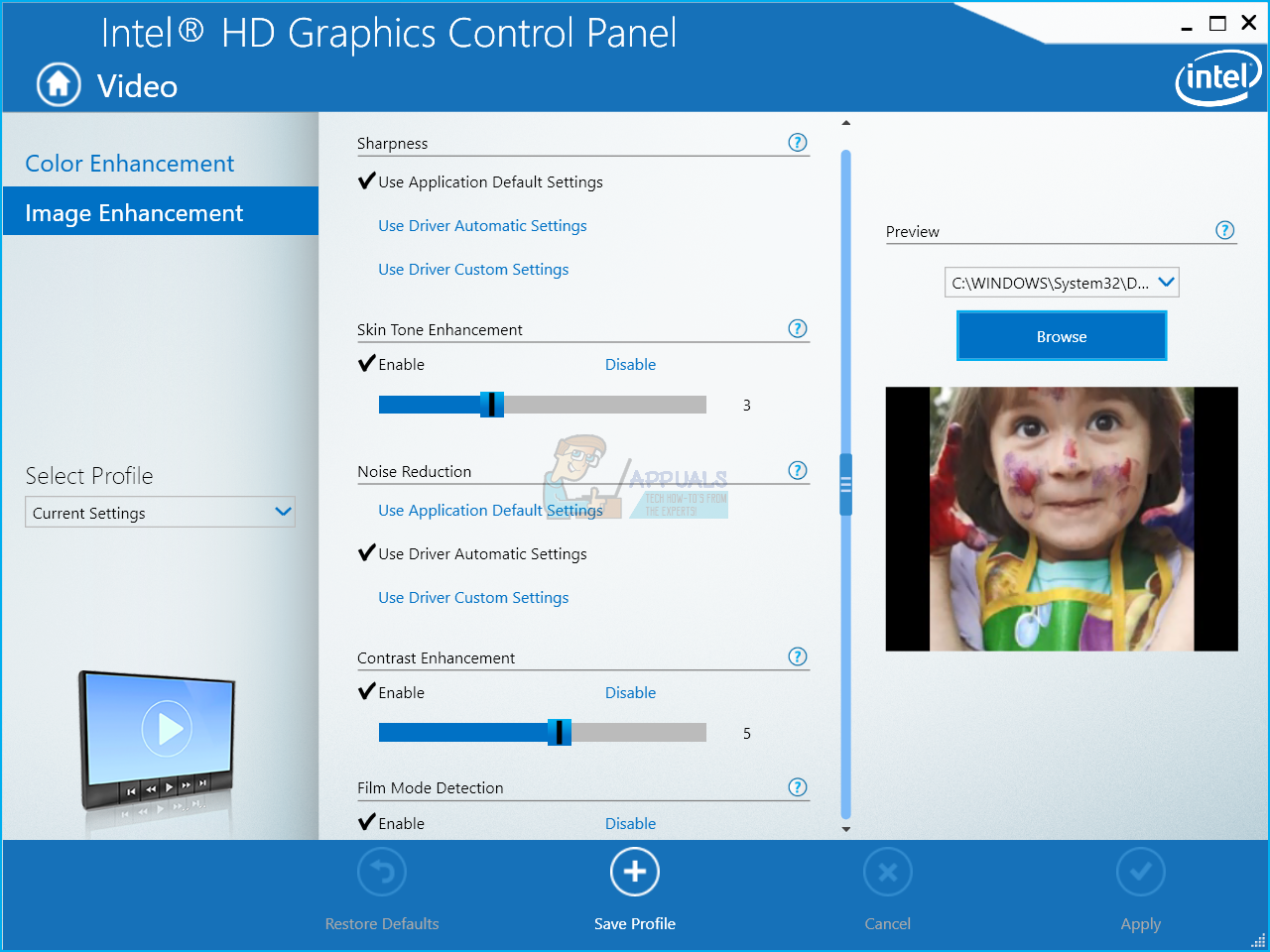Click the Apply label
Screen dimensions: 1270x952
tap(1141, 924)
